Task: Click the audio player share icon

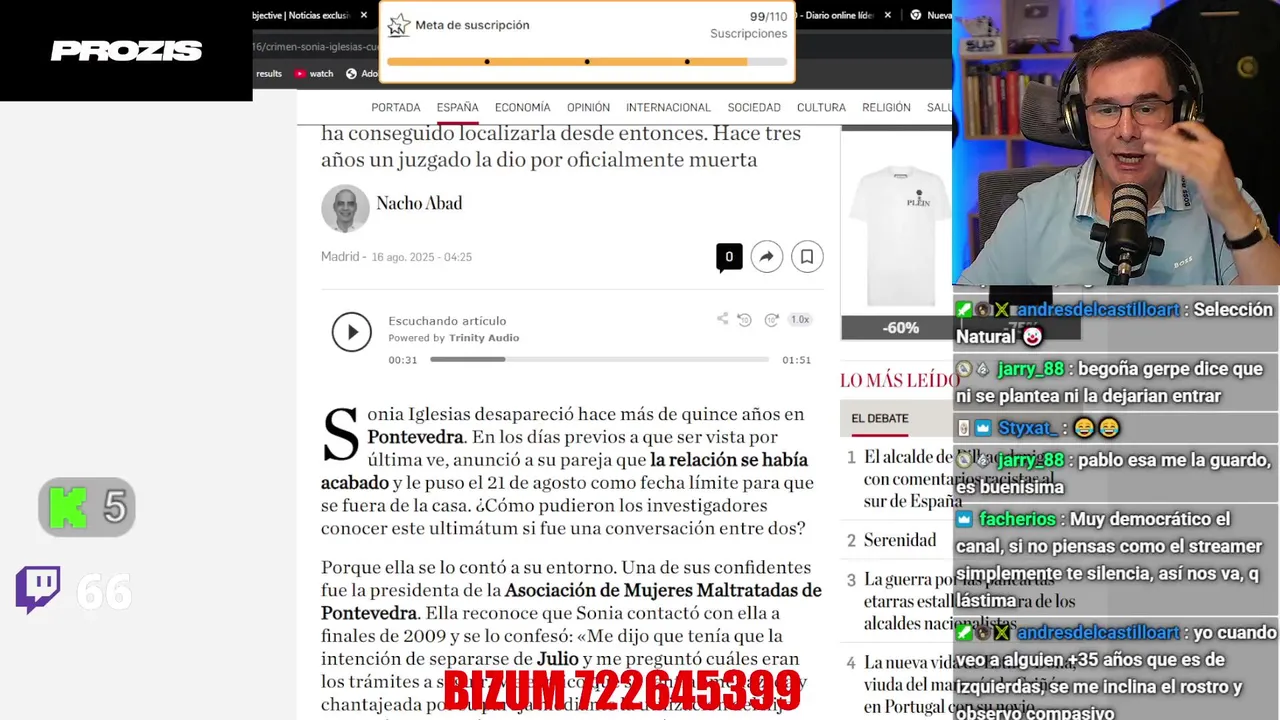Action: (722, 319)
